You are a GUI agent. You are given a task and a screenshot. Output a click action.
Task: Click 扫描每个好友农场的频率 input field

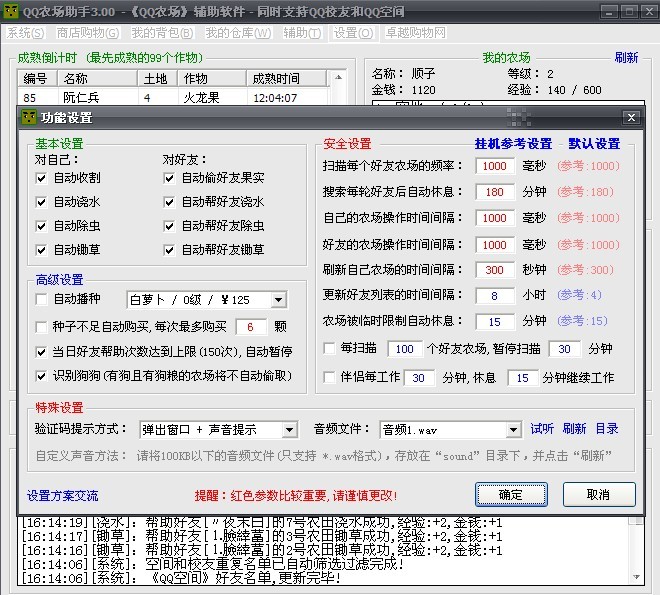495,166
